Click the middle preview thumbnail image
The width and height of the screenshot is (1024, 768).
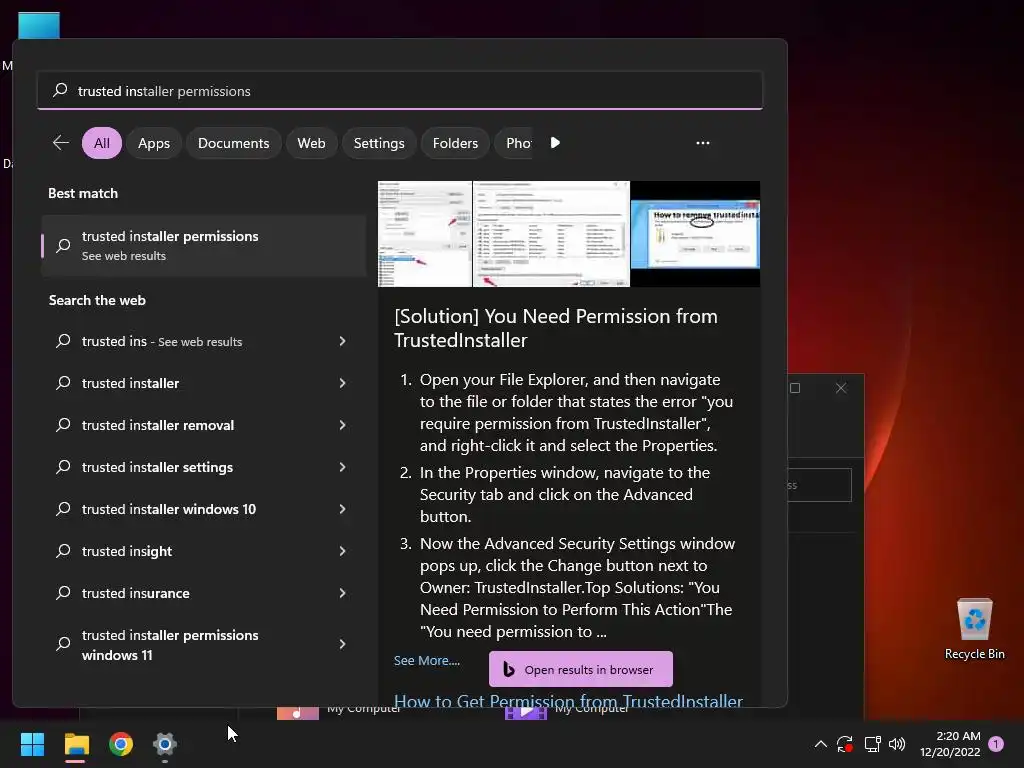[x=551, y=234]
